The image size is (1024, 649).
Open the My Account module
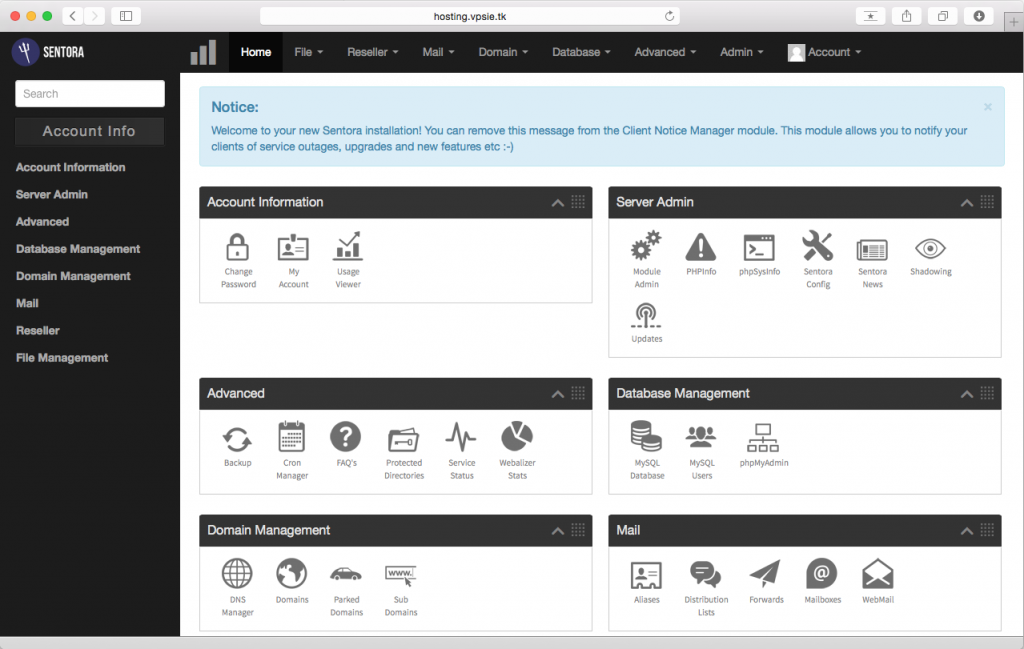point(293,260)
